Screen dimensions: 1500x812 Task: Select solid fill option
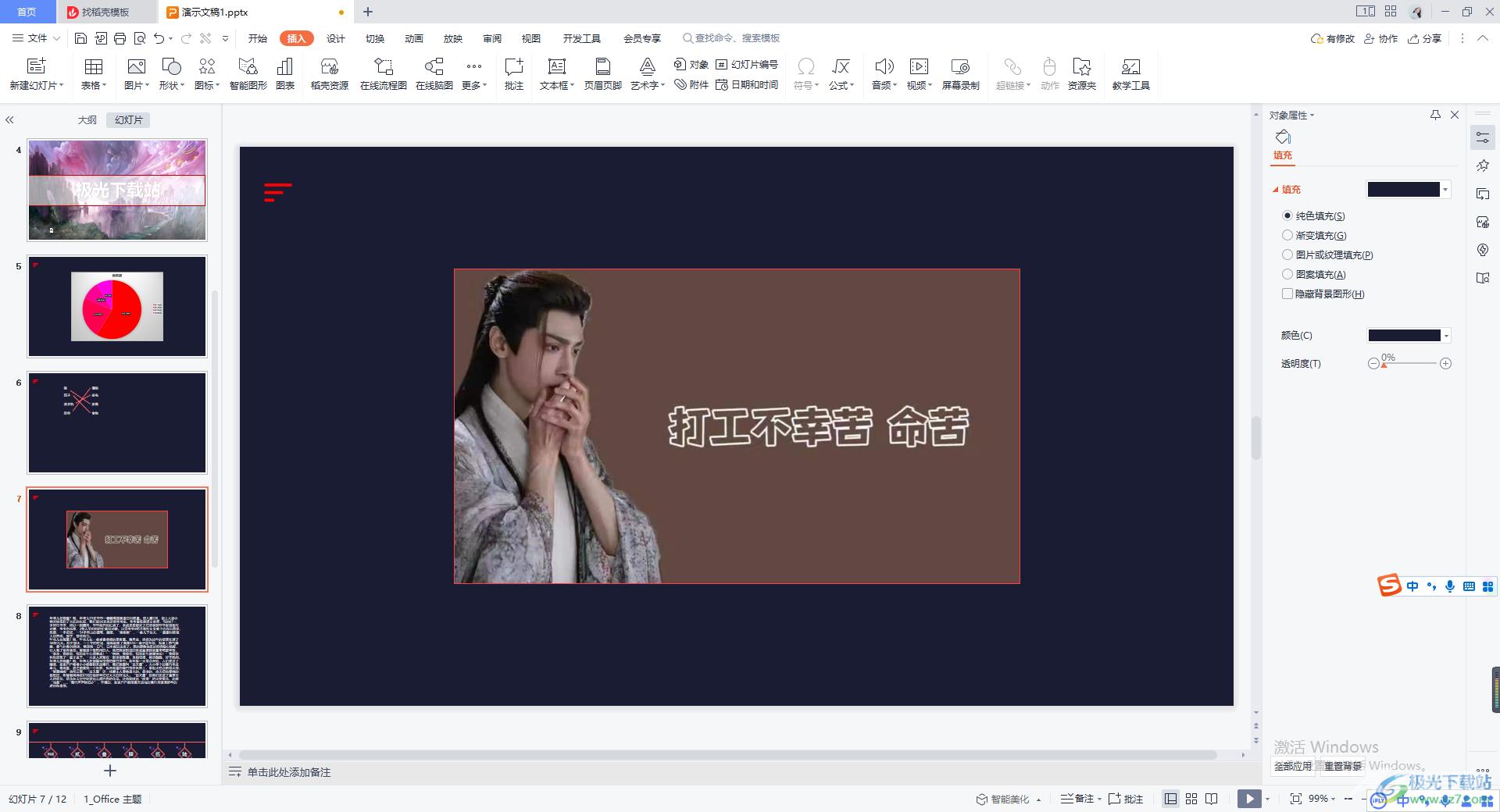pos(1313,215)
